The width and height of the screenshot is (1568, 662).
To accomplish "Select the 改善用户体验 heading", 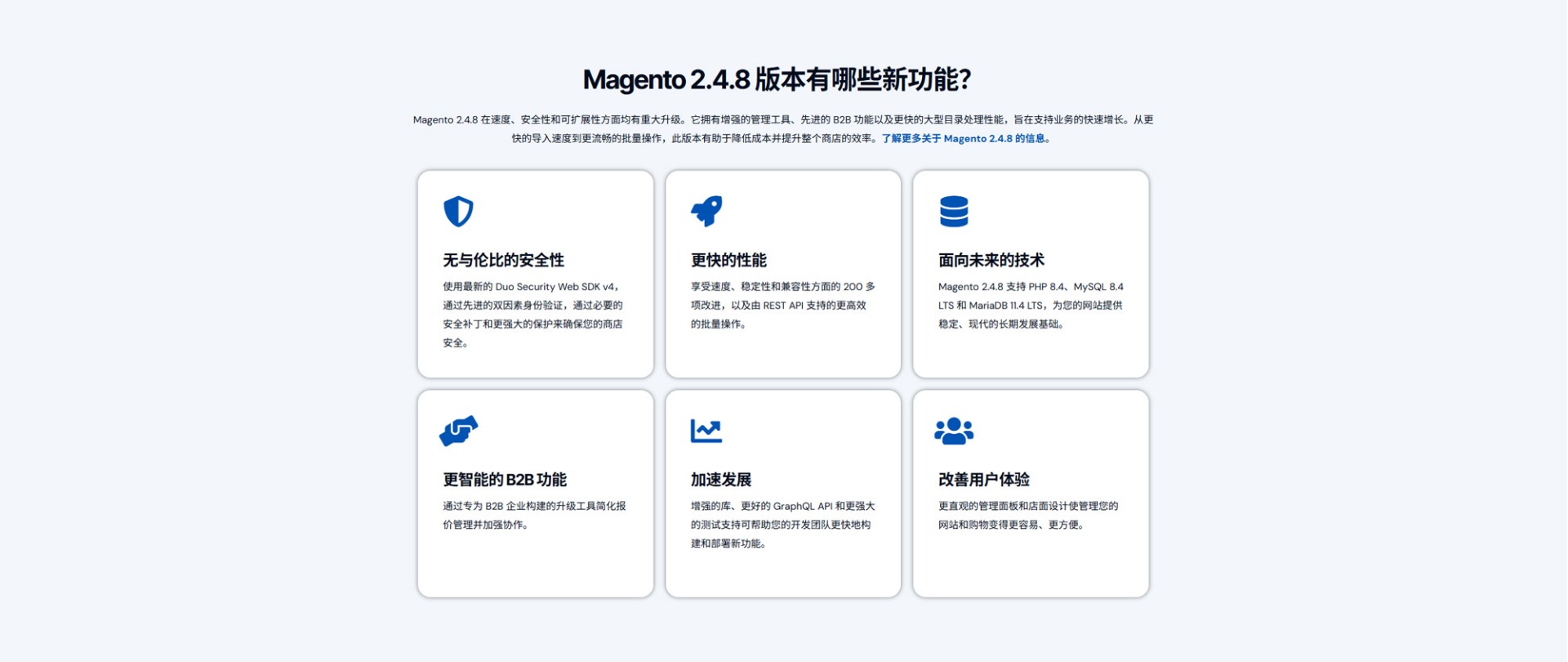I will pos(984,480).
